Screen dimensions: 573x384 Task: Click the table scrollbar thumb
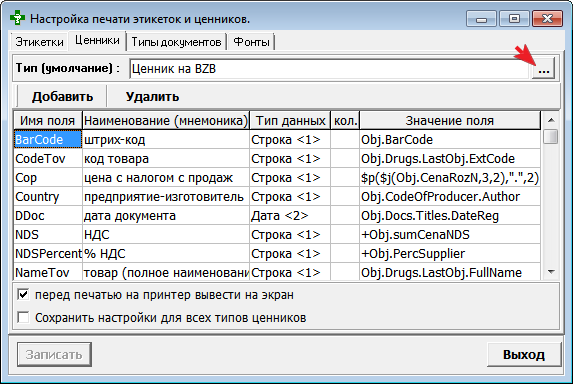(551, 136)
